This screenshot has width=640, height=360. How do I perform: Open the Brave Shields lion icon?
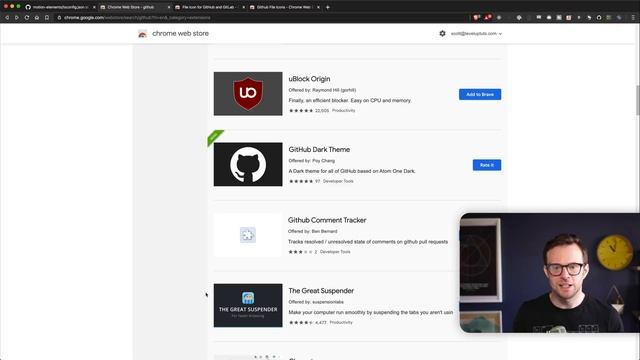point(476,18)
